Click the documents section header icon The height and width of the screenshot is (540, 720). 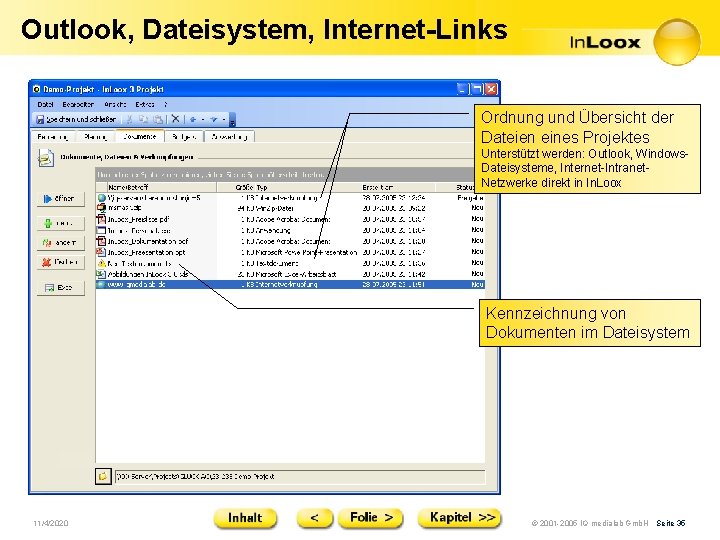(45, 158)
